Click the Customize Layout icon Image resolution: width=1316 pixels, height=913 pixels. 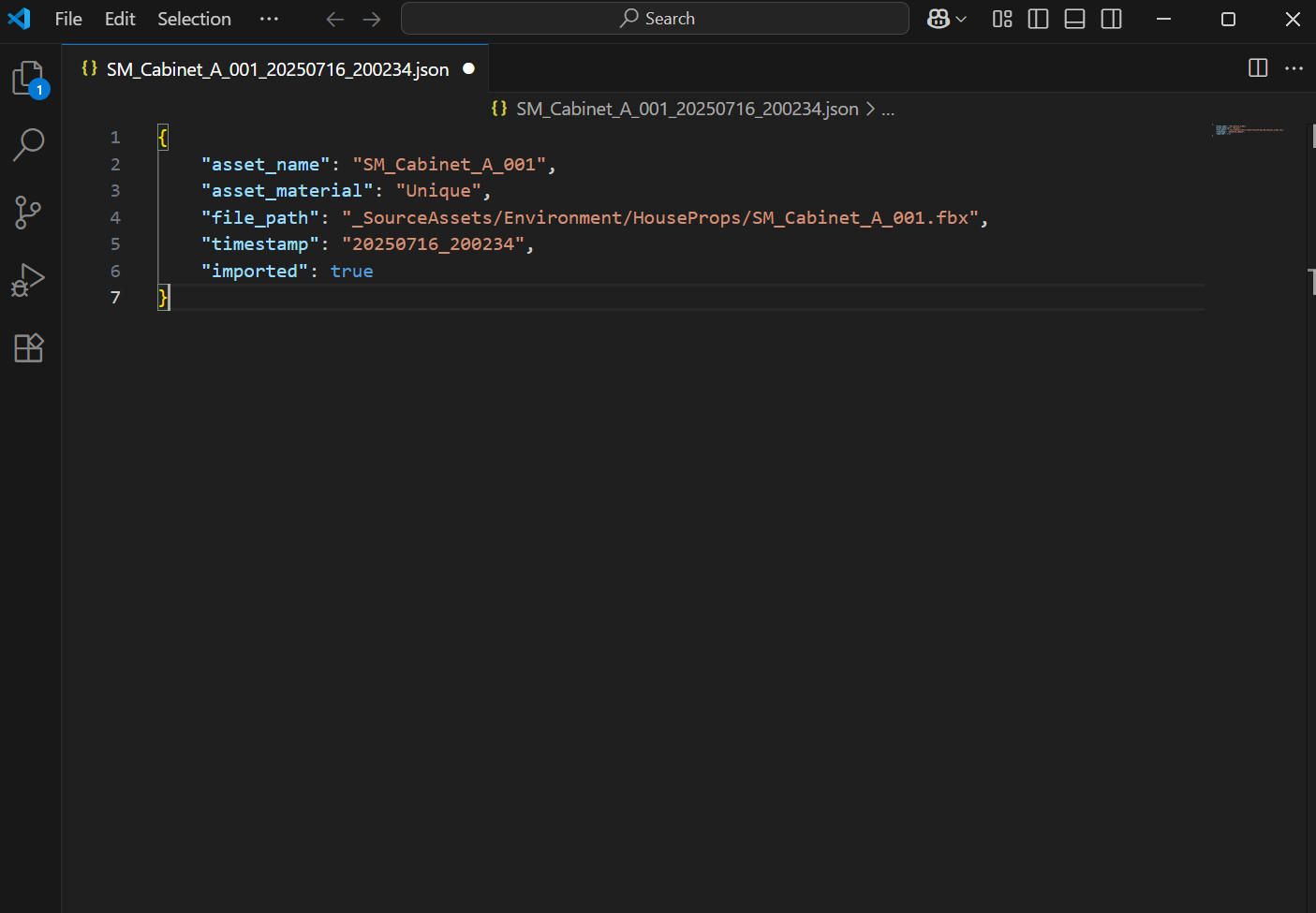[1002, 19]
